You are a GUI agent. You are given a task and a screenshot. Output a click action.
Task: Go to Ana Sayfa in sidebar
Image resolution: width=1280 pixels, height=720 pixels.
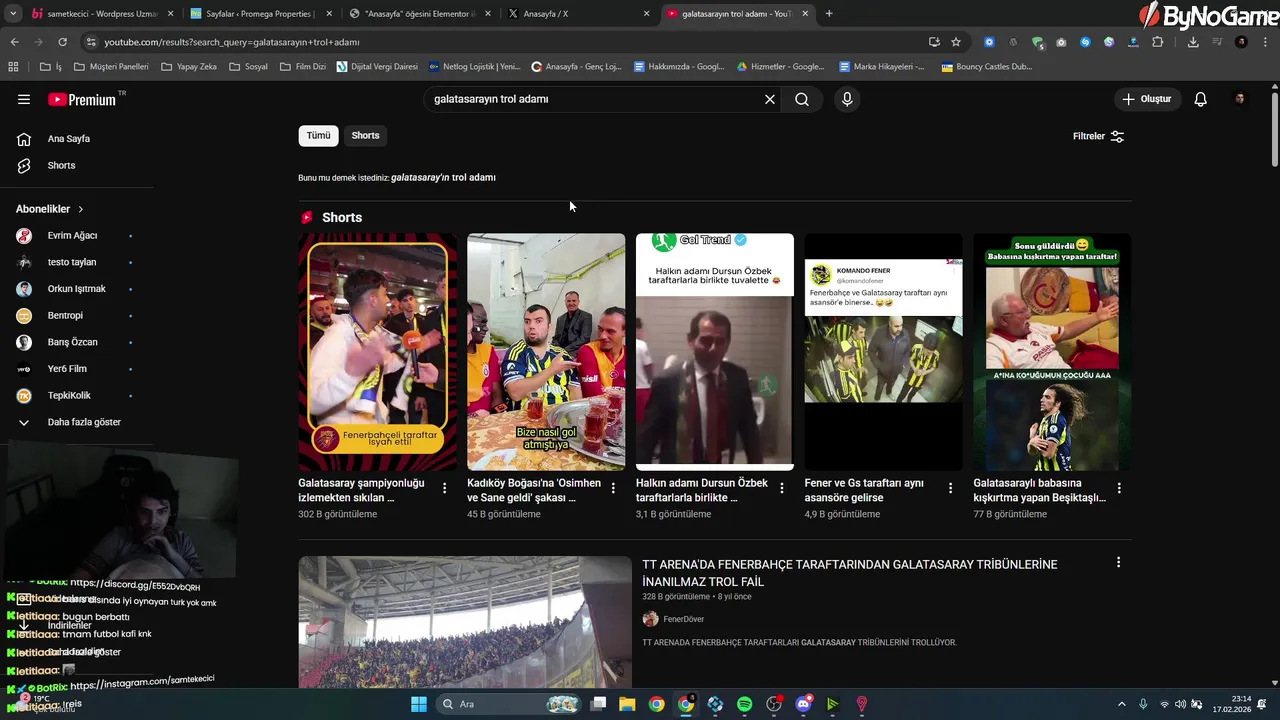(x=69, y=139)
